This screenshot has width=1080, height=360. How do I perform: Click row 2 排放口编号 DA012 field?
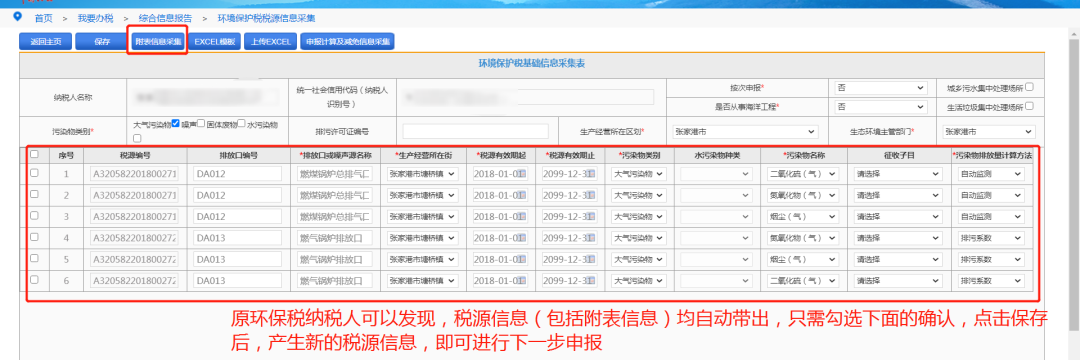coord(238,196)
